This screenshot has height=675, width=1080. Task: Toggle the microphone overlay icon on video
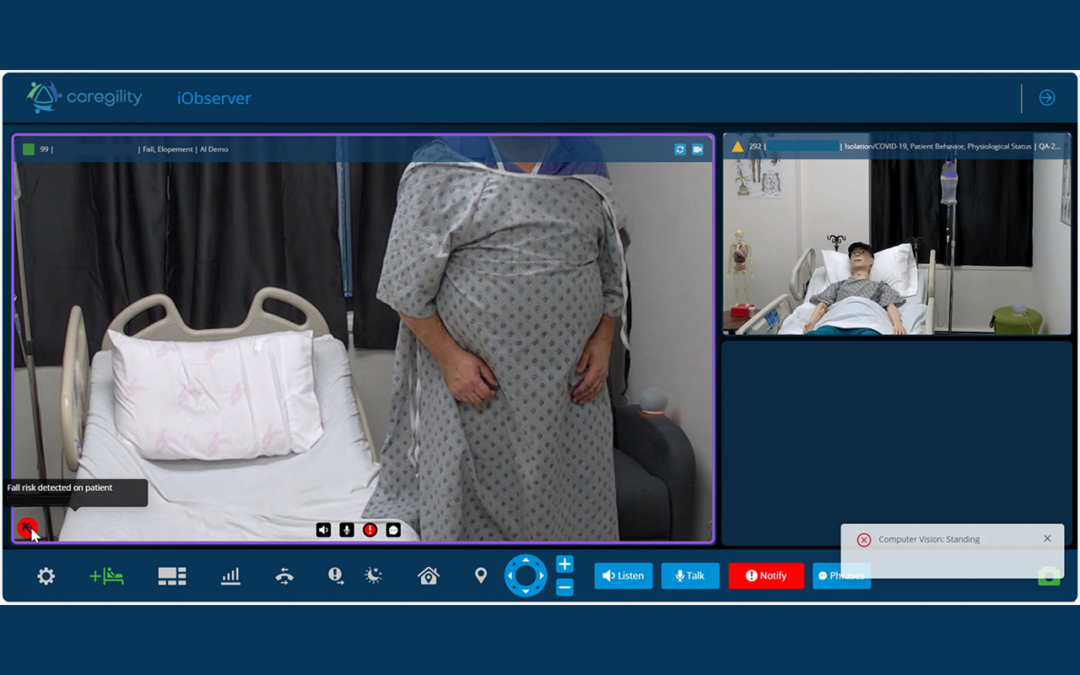tap(346, 530)
